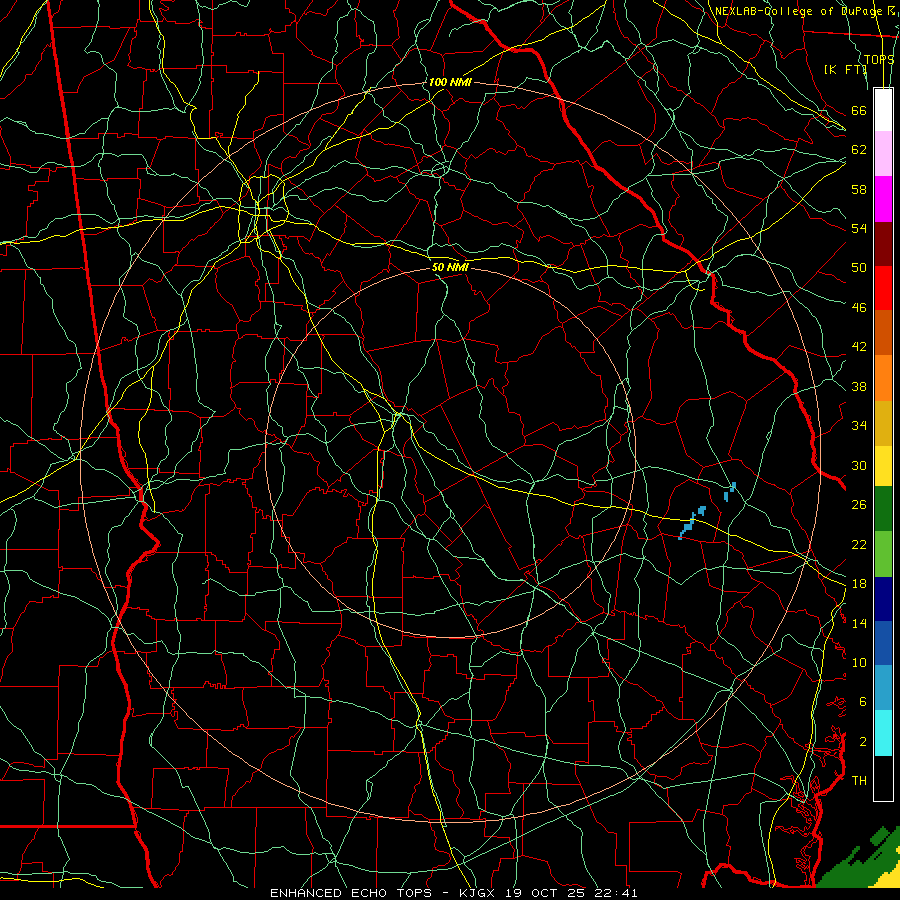900x900 pixels.
Task: Click the legend value '6'
Action: click(863, 701)
